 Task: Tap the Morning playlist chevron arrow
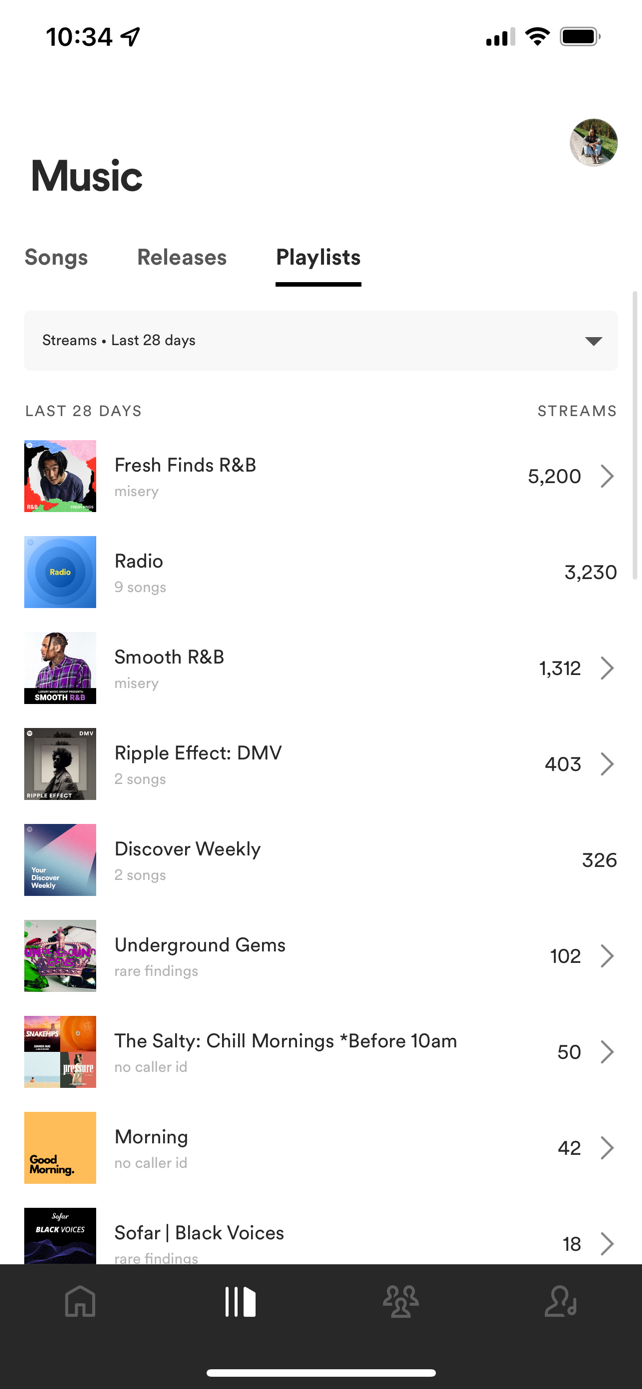tap(607, 1148)
